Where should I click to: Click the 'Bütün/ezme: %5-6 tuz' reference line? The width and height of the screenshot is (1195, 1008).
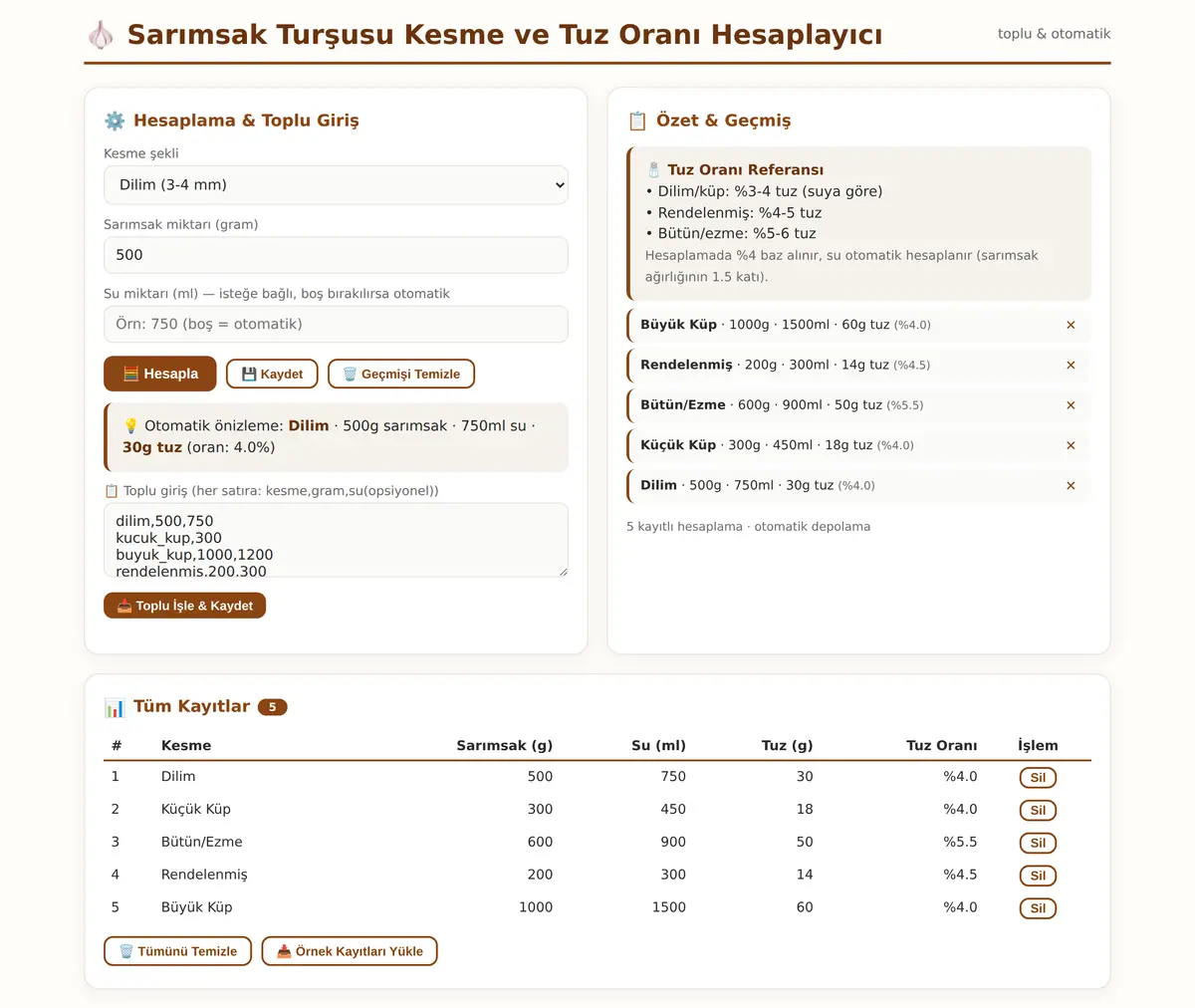pos(731,233)
